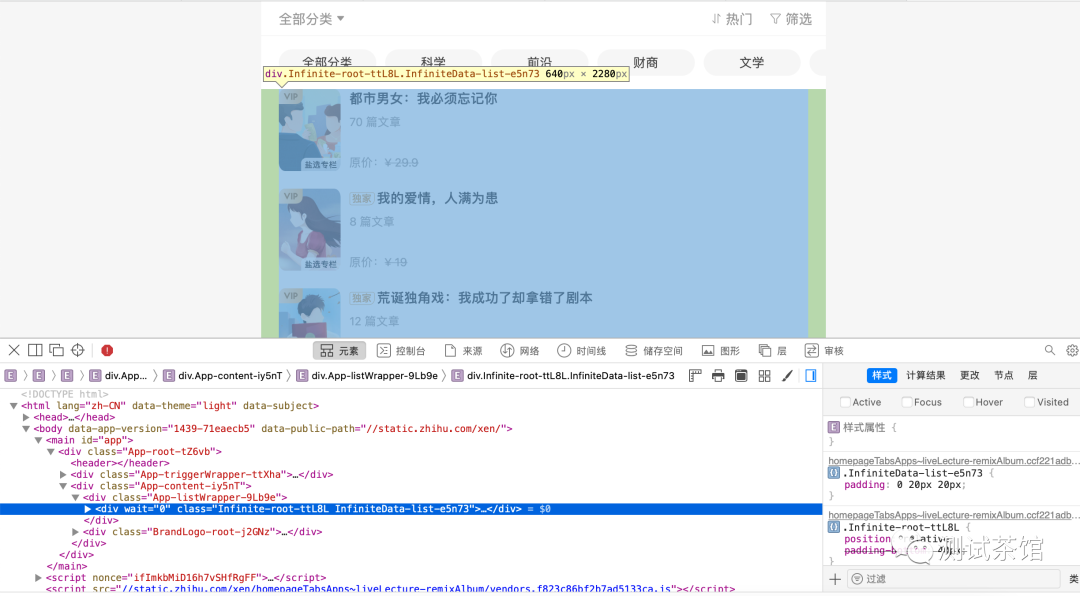Click the cover thumbnail of 我的爱情，人满为患
Image resolution: width=1080 pixels, height=596 pixels.
pos(309,229)
